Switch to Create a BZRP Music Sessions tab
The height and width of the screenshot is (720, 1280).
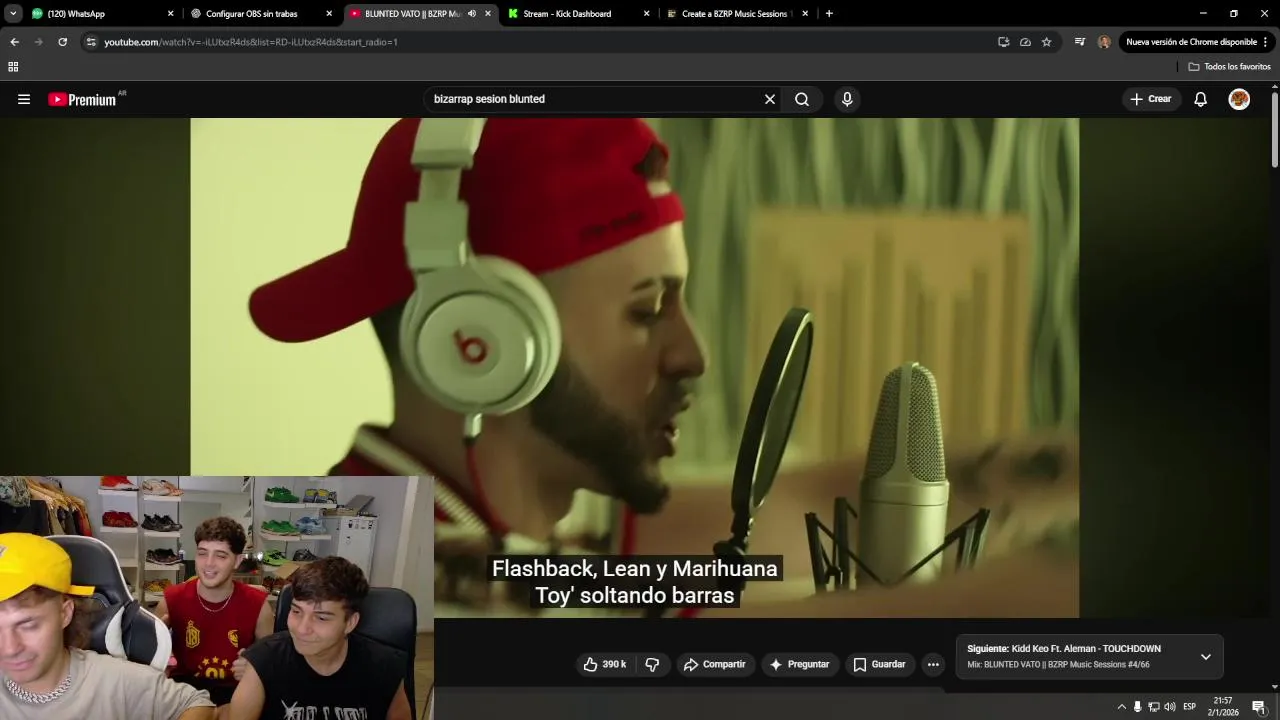click(735, 14)
